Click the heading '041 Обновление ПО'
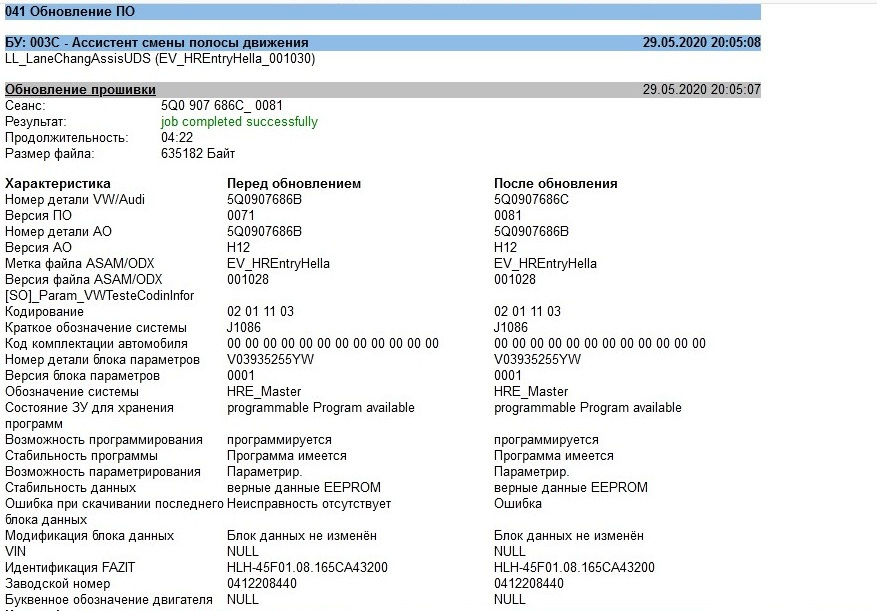Image resolution: width=877 pixels, height=611 pixels. tap(70, 11)
